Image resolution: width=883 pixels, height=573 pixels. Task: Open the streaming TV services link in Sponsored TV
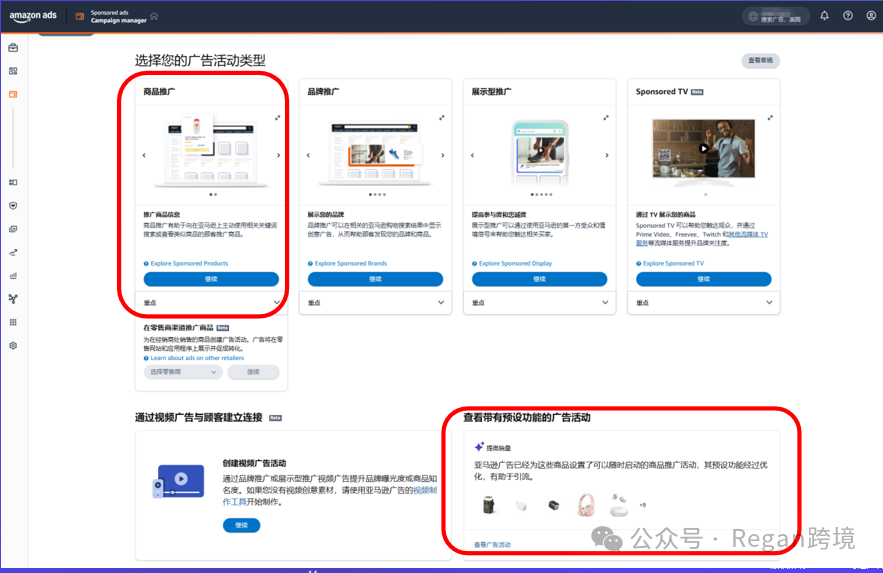pos(748,234)
